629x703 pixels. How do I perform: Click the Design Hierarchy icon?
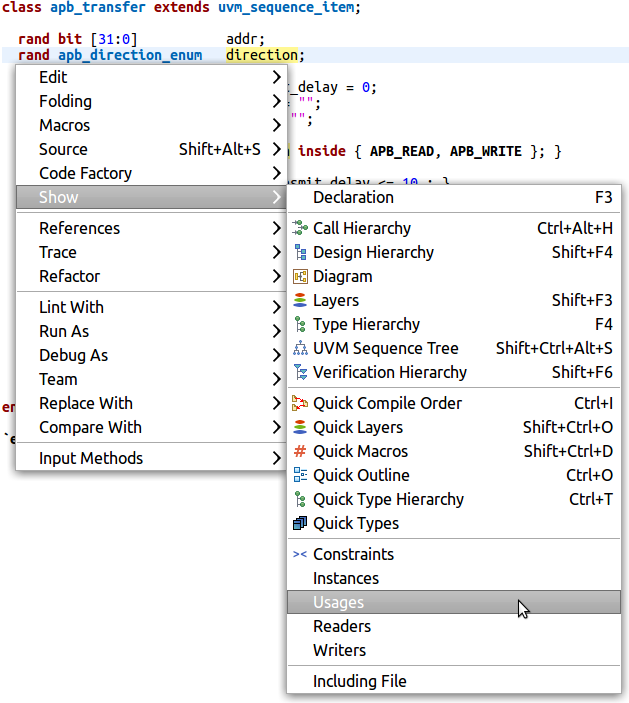point(300,252)
